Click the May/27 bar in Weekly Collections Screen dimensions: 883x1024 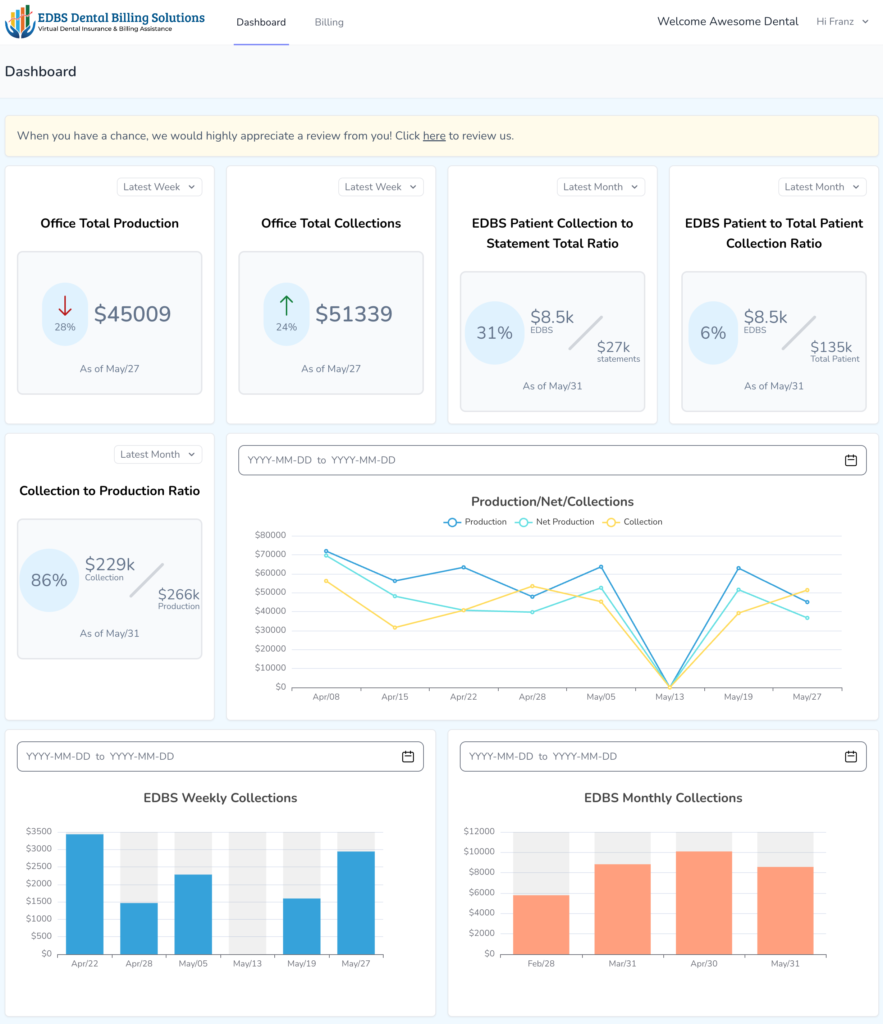pos(356,903)
